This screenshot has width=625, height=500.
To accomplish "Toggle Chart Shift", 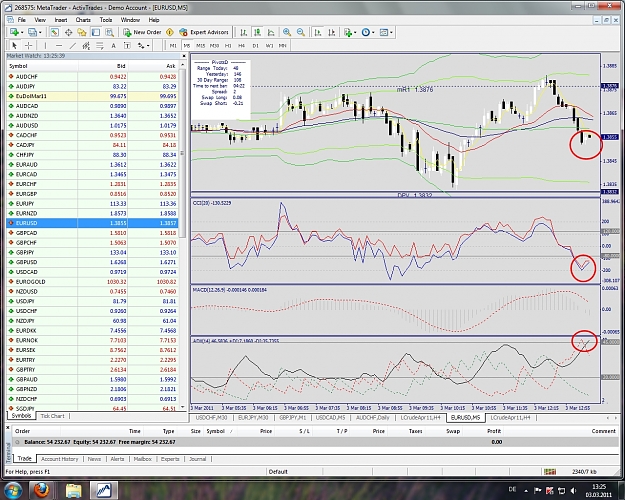I will click(331, 32).
